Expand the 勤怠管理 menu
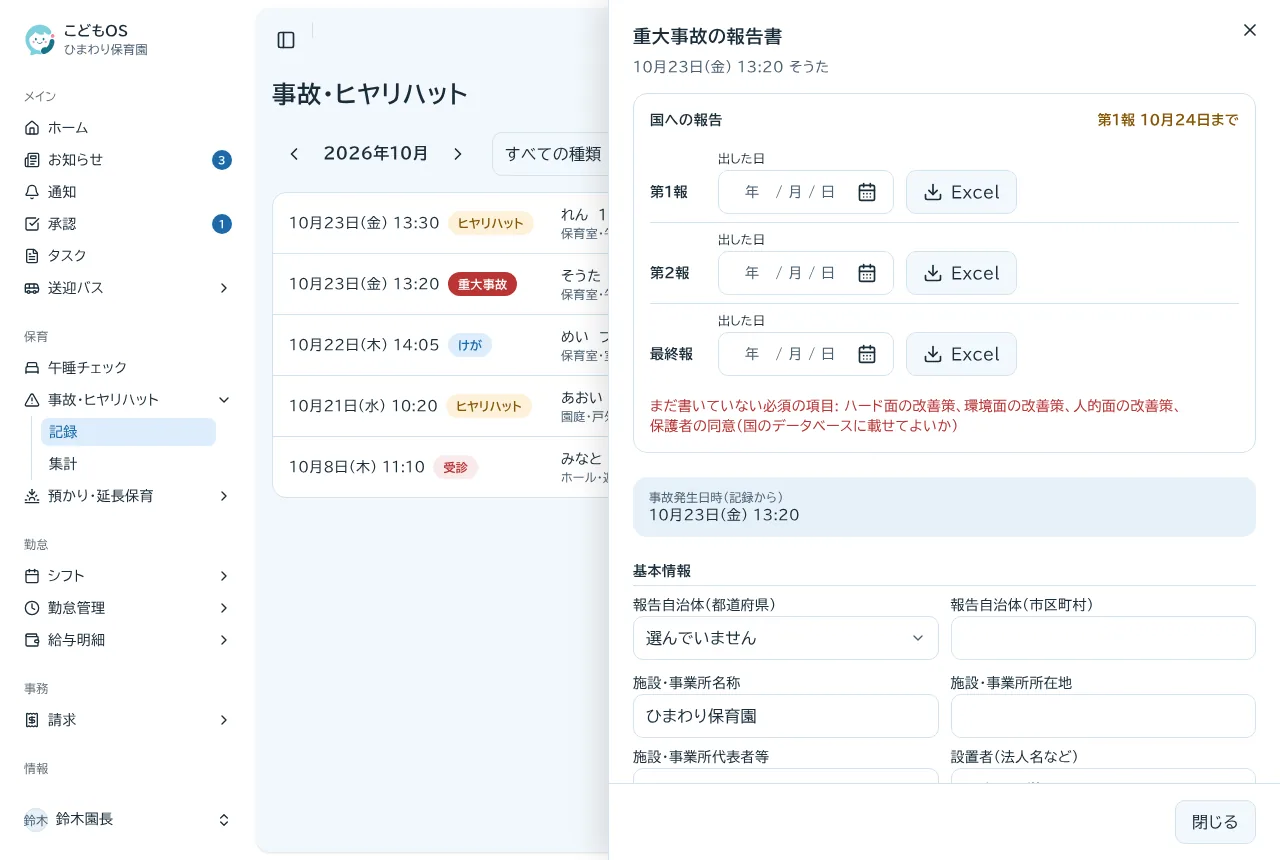The height and width of the screenshot is (860, 1280). point(128,608)
